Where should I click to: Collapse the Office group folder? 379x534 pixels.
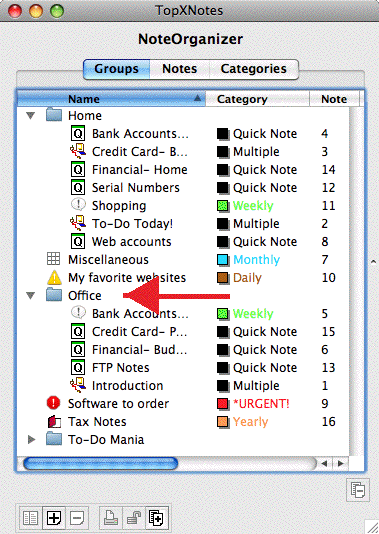[31, 296]
